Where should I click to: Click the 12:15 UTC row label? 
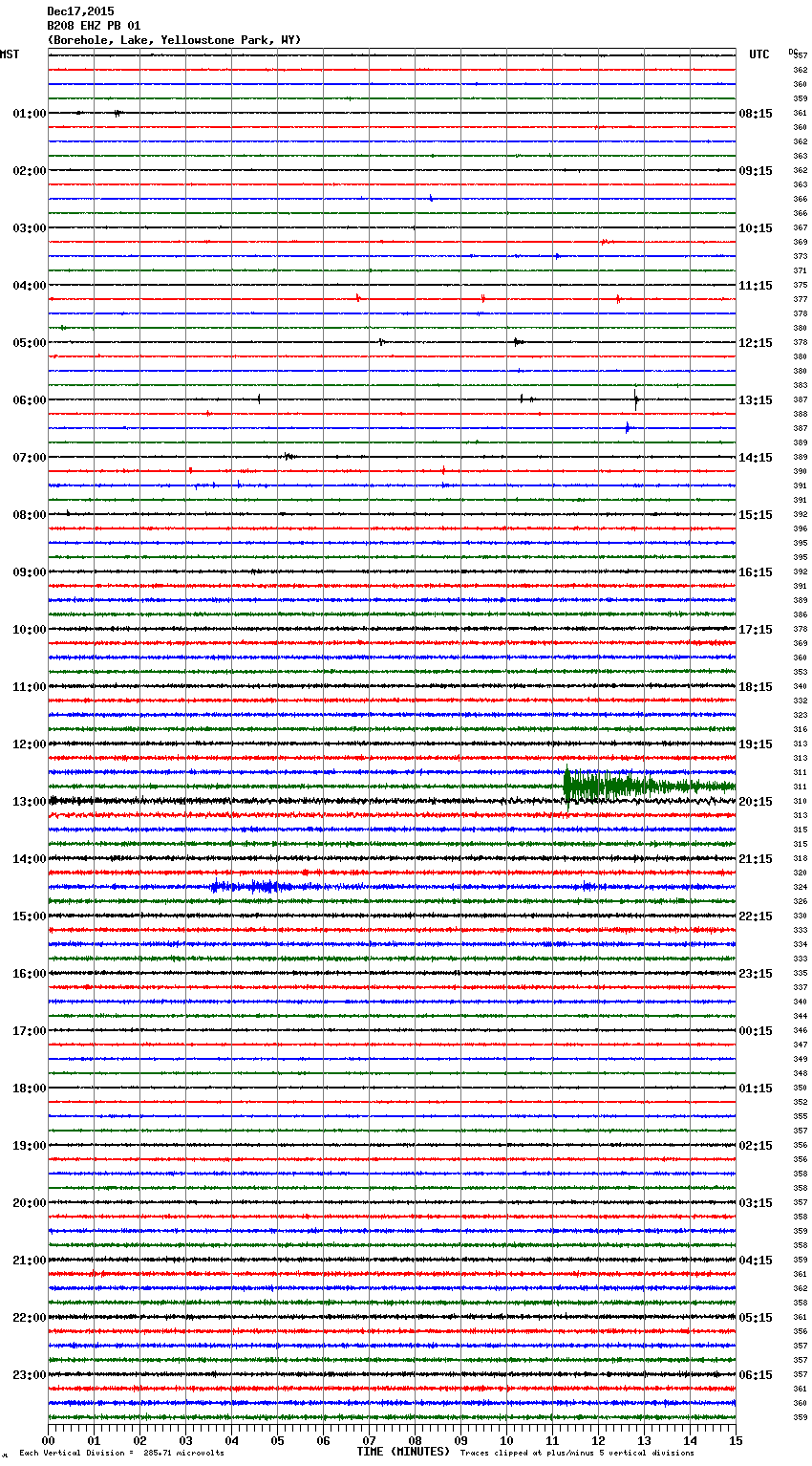pos(756,343)
